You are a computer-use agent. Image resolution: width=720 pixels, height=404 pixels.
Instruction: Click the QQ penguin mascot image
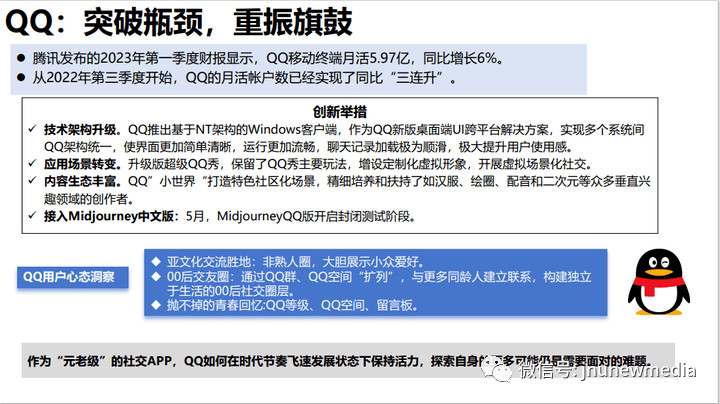point(658,282)
